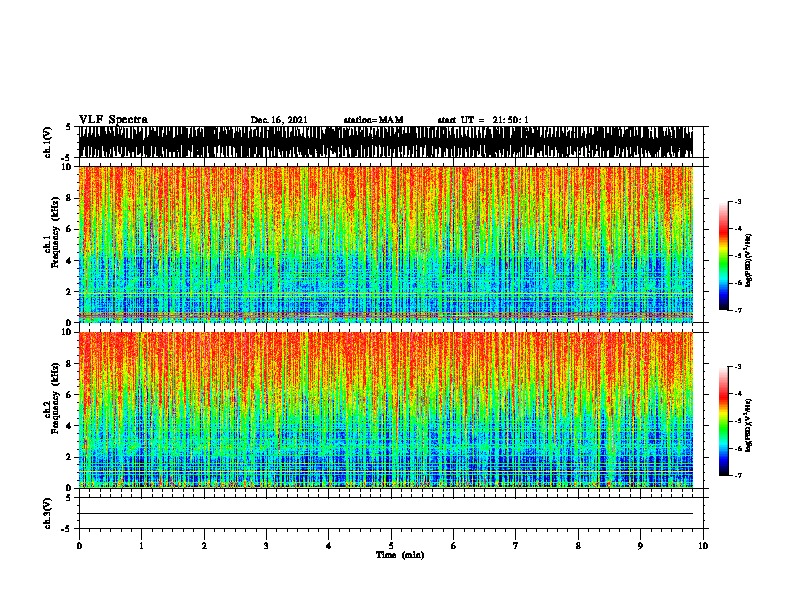Click the '10' tick on the time axis
The height and width of the screenshot is (612, 792).
pos(703,546)
